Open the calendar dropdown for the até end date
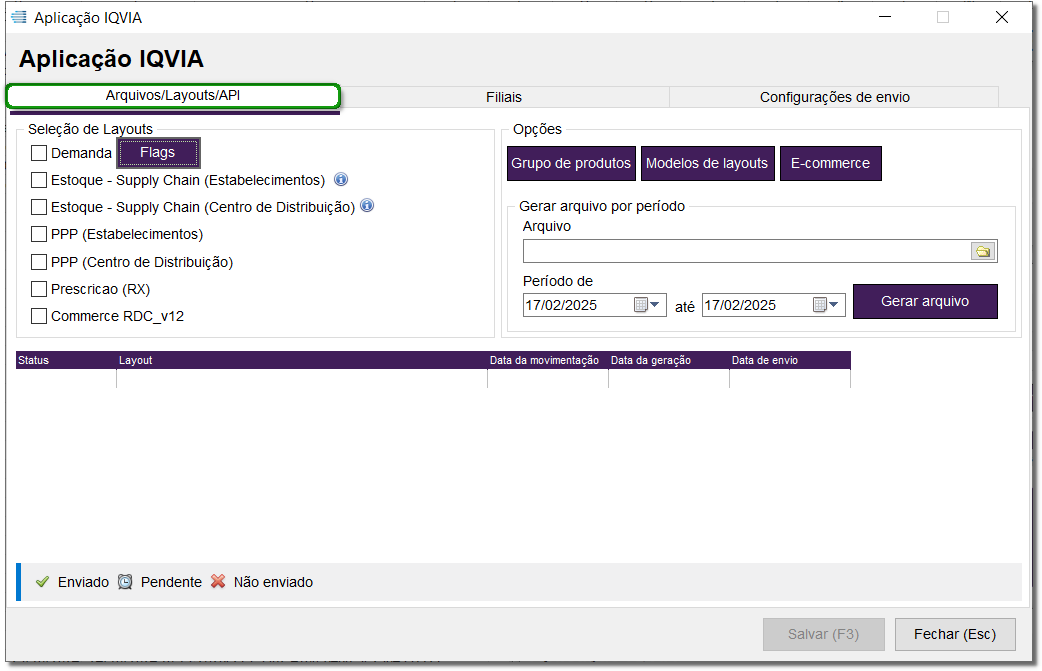The width and height of the screenshot is (1042, 671). click(826, 305)
